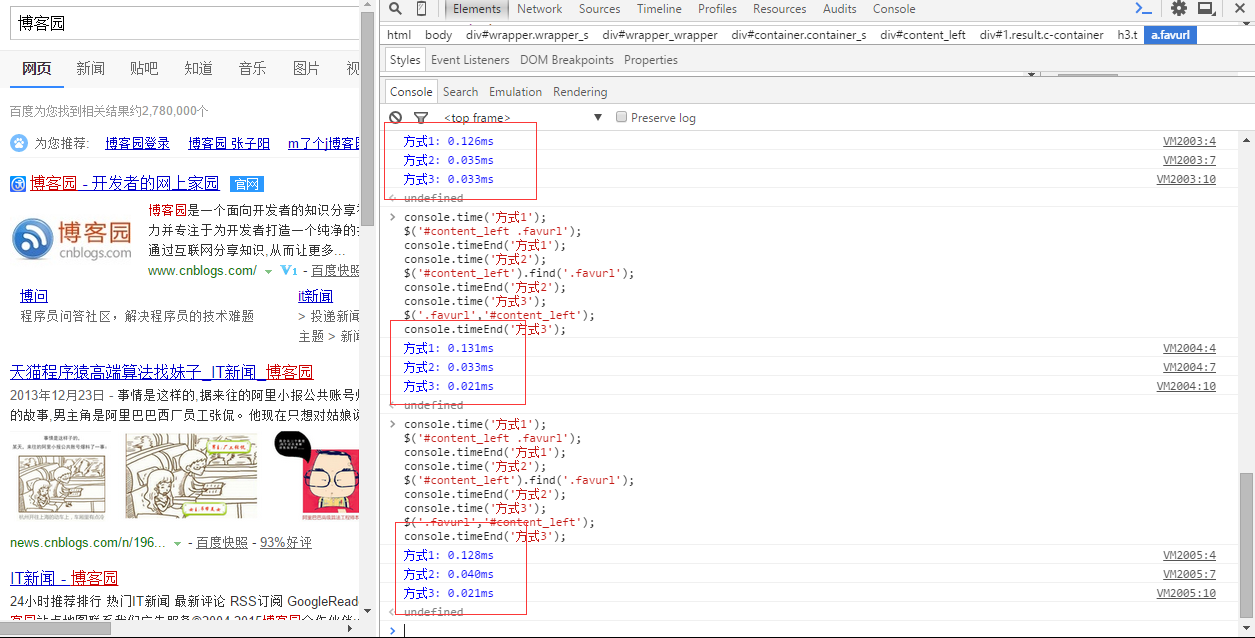Screen dimensions: 1255x638
Task: Open the Emulation drawer tab
Action: point(515,92)
